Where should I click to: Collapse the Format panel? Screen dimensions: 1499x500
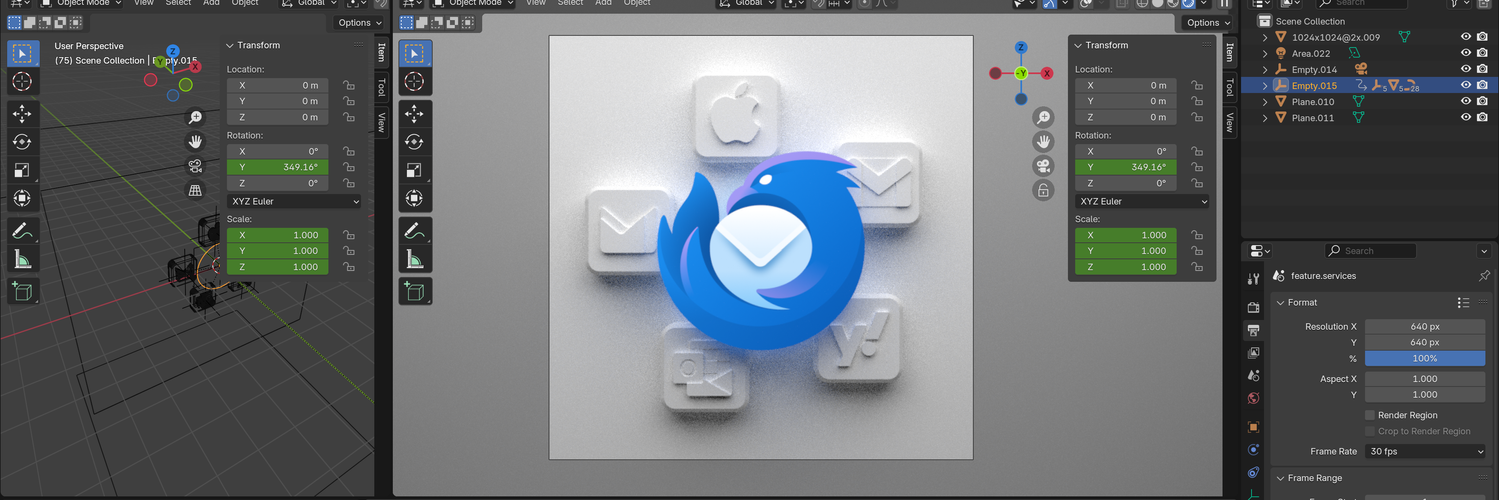(1280, 302)
